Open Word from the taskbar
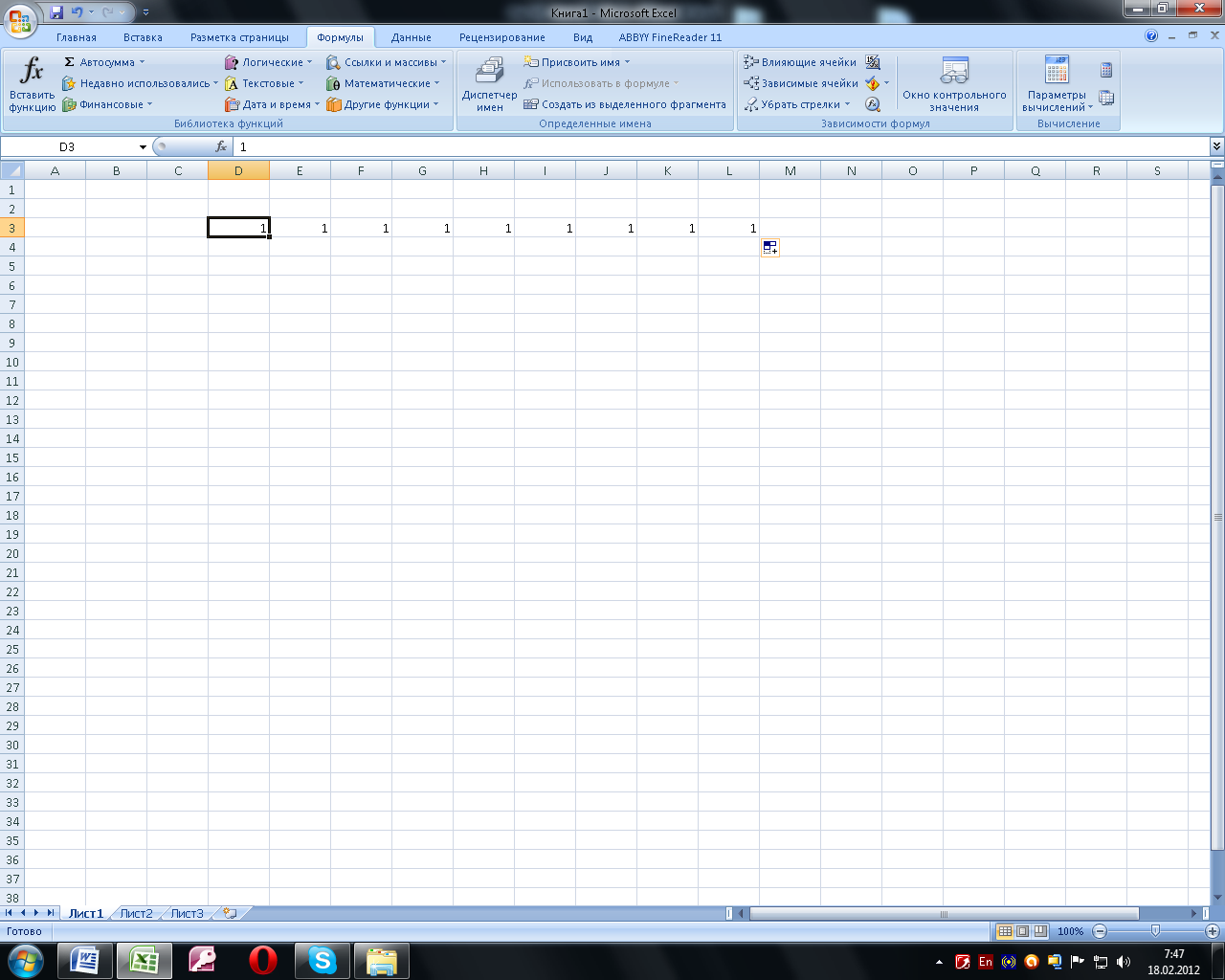 [x=85, y=960]
